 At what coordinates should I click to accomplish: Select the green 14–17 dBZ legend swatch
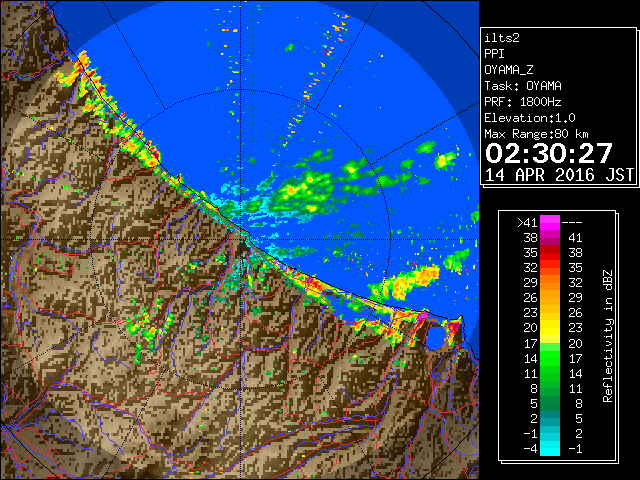(x=550, y=358)
